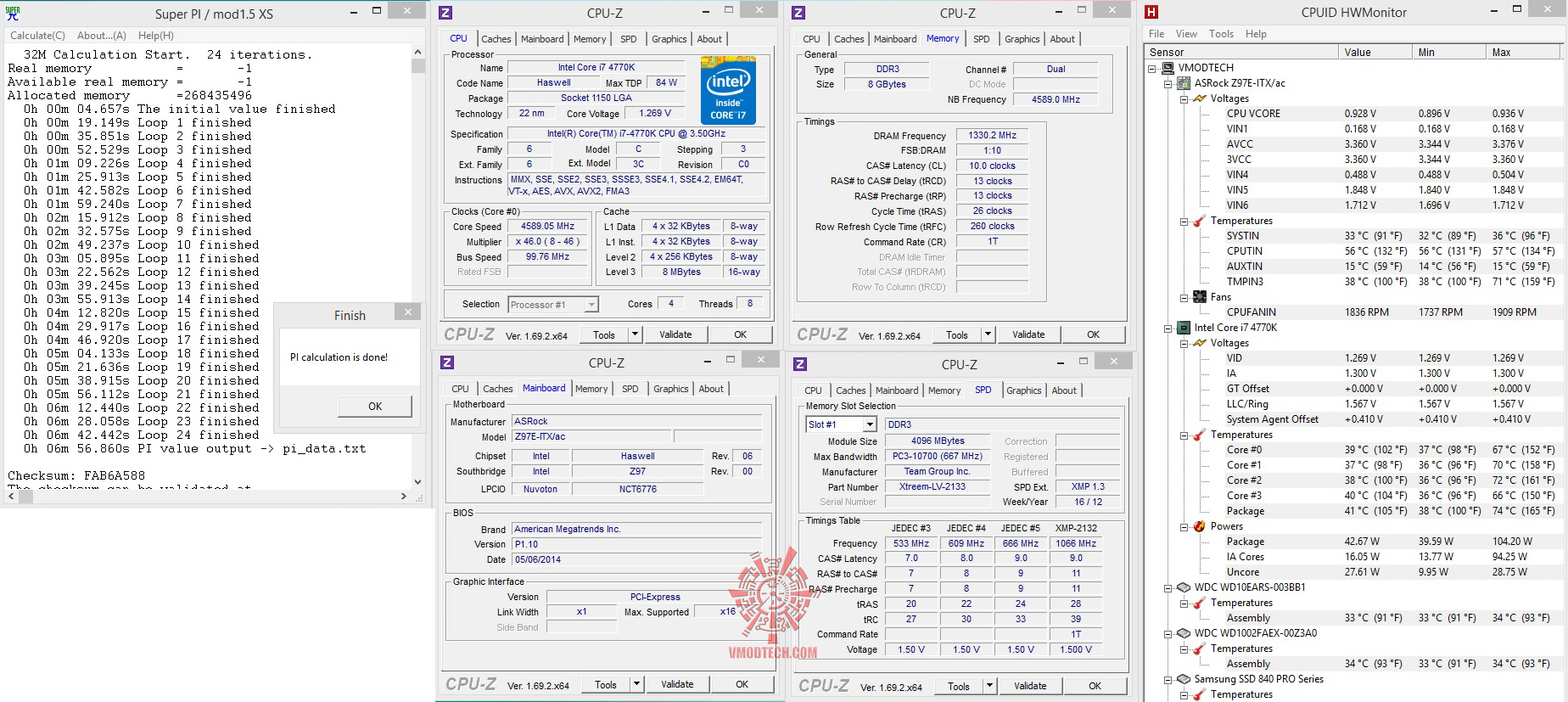Click the Z icon of the CPU-Z Memory window

click(x=798, y=13)
